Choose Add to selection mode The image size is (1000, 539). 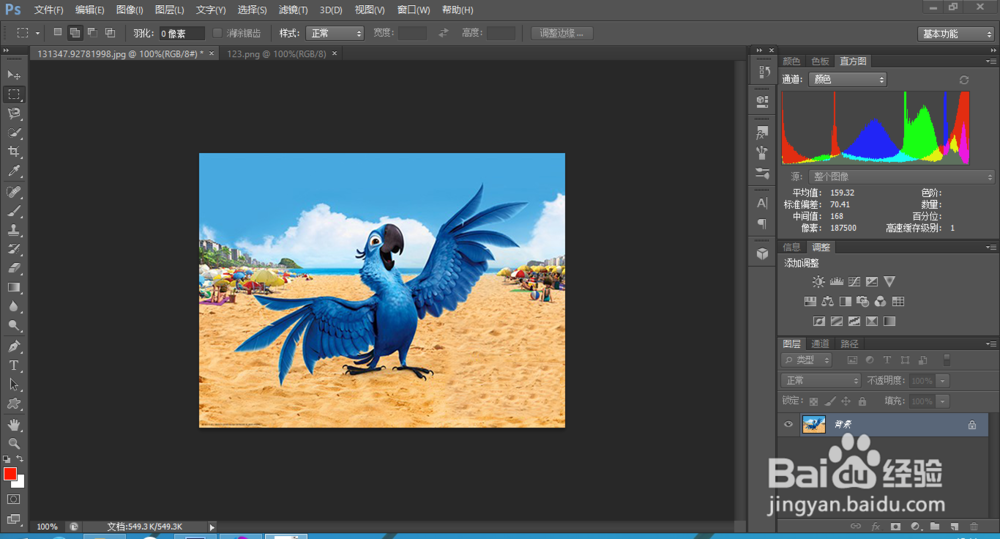click(75, 33)
